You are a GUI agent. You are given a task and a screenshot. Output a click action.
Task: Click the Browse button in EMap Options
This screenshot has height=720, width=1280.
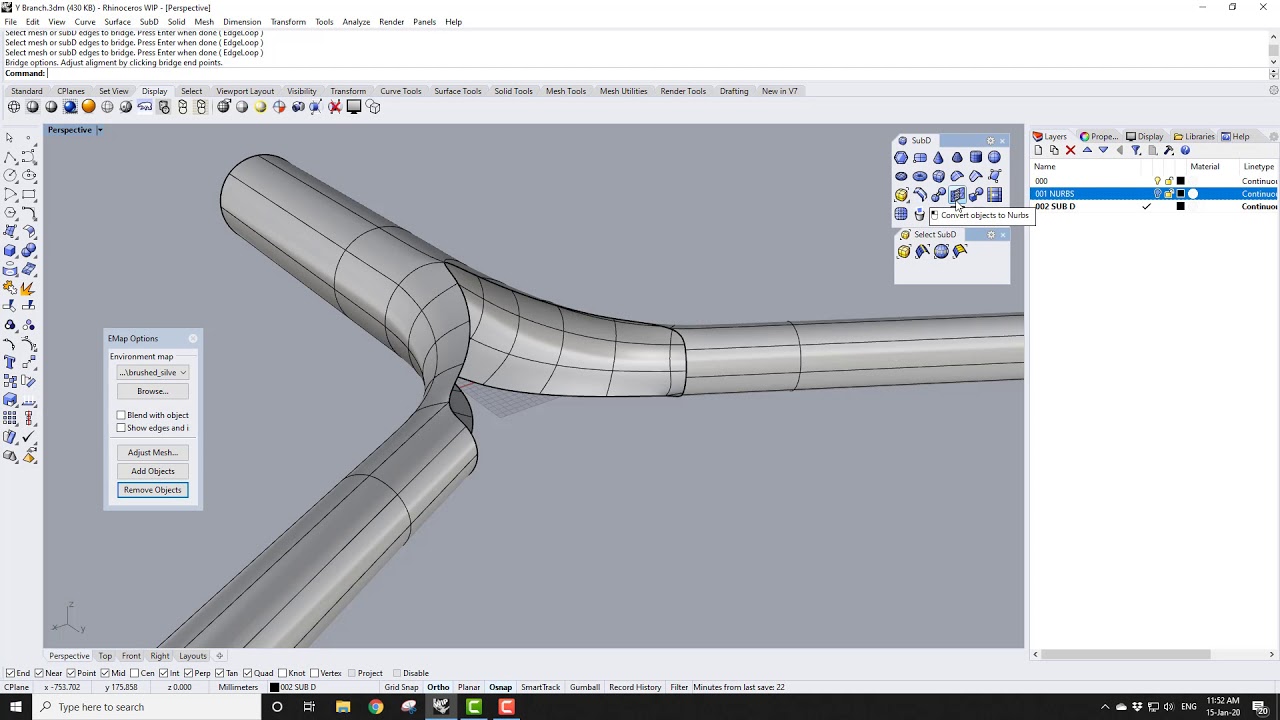(152, 390)
